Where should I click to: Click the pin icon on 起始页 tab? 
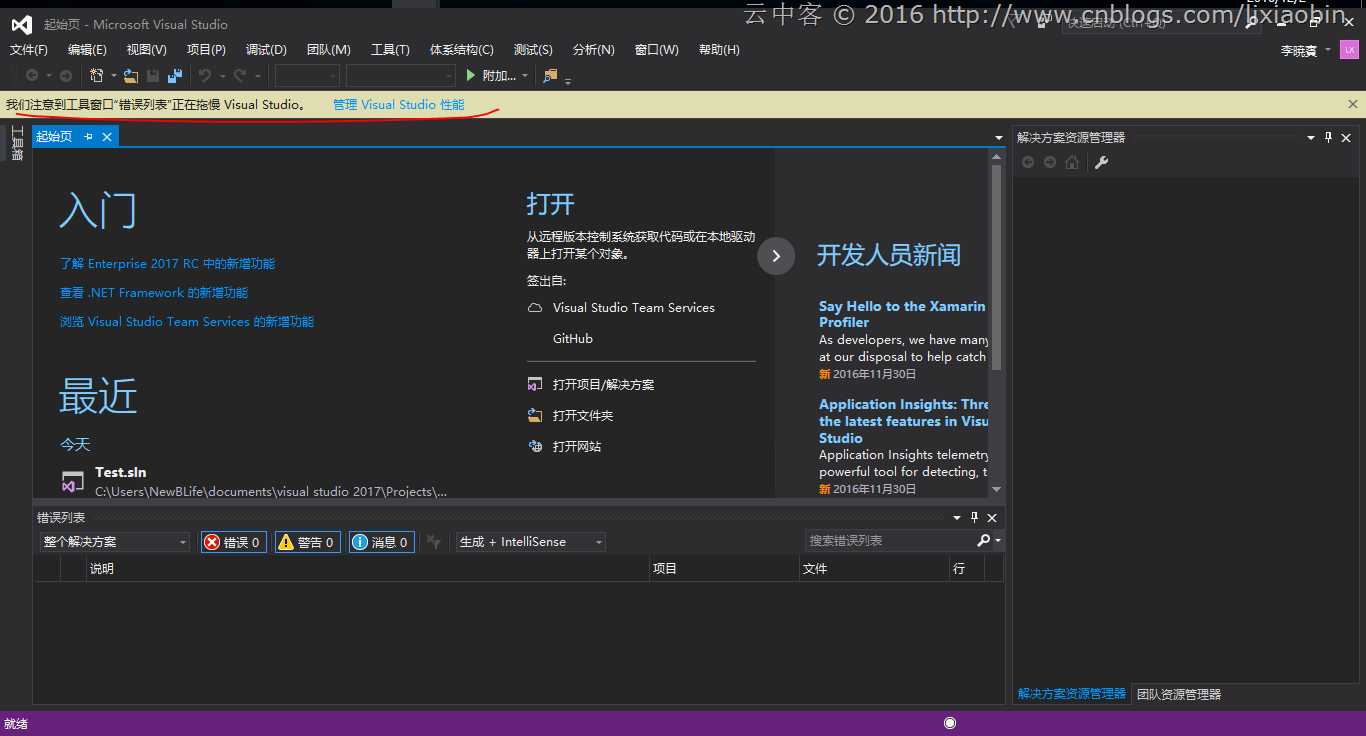(x=88, y=137)
